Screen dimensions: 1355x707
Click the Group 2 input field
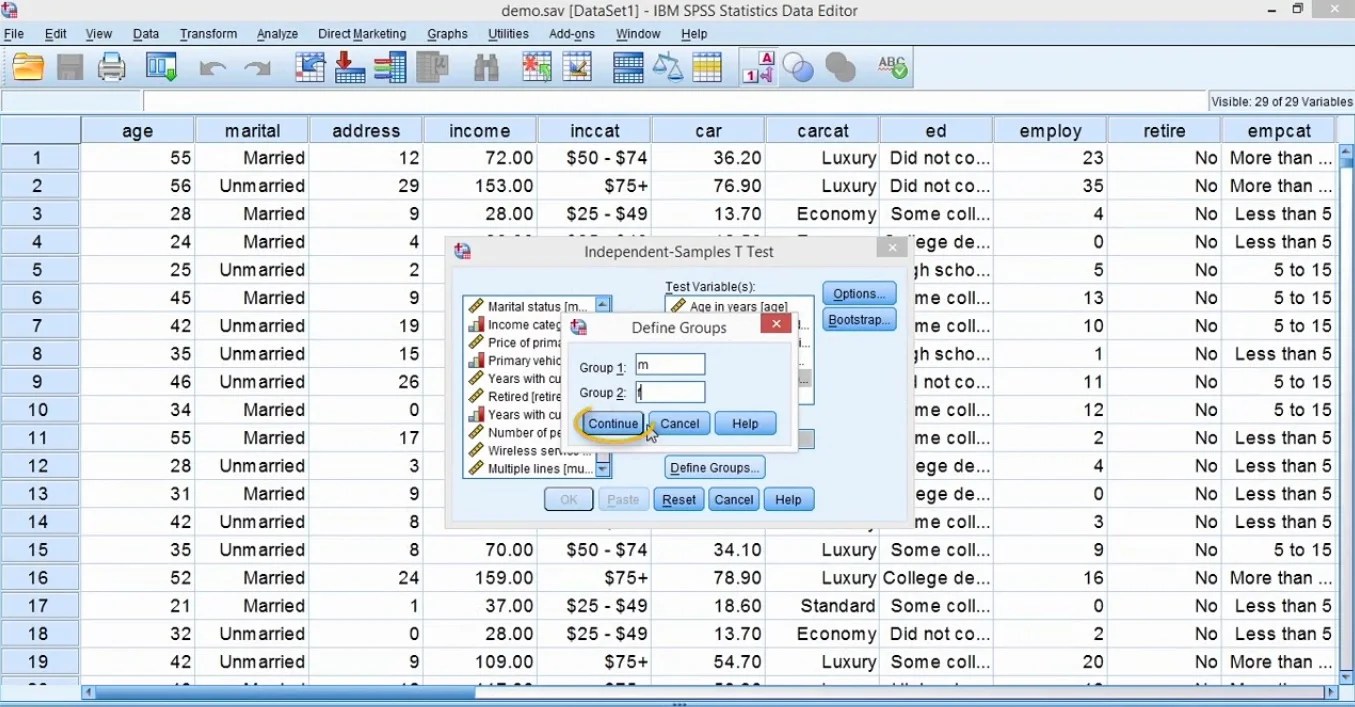click(x=670, y=393)
